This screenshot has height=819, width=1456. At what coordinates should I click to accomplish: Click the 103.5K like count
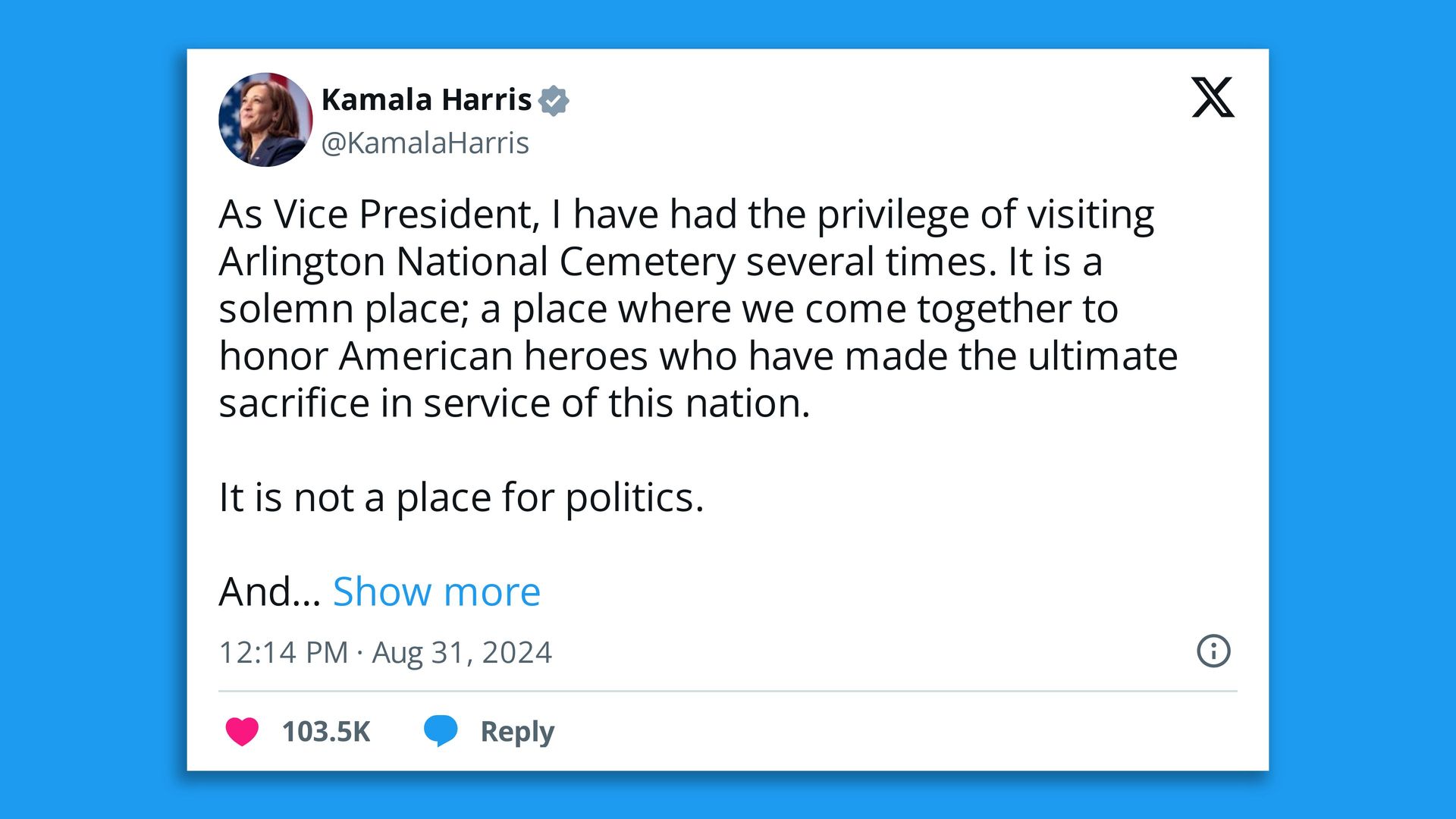point(327,731)
